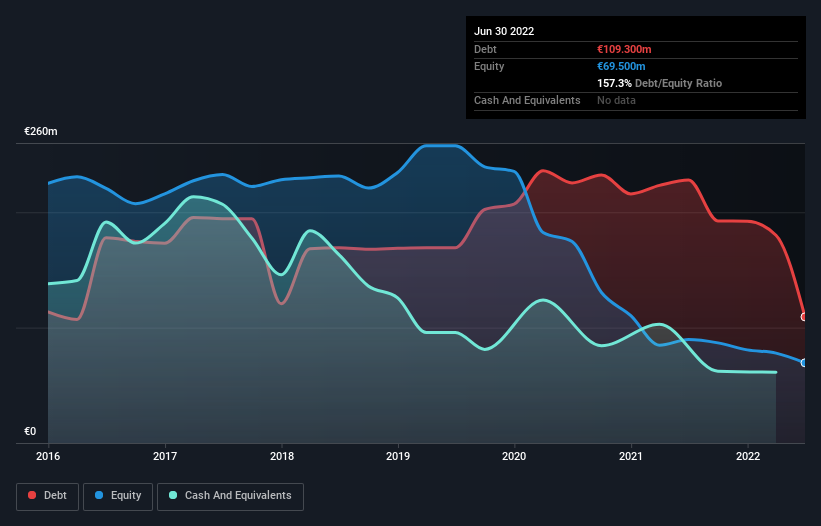Click the No data cash value
821x526 pixels.
[616, 100]
